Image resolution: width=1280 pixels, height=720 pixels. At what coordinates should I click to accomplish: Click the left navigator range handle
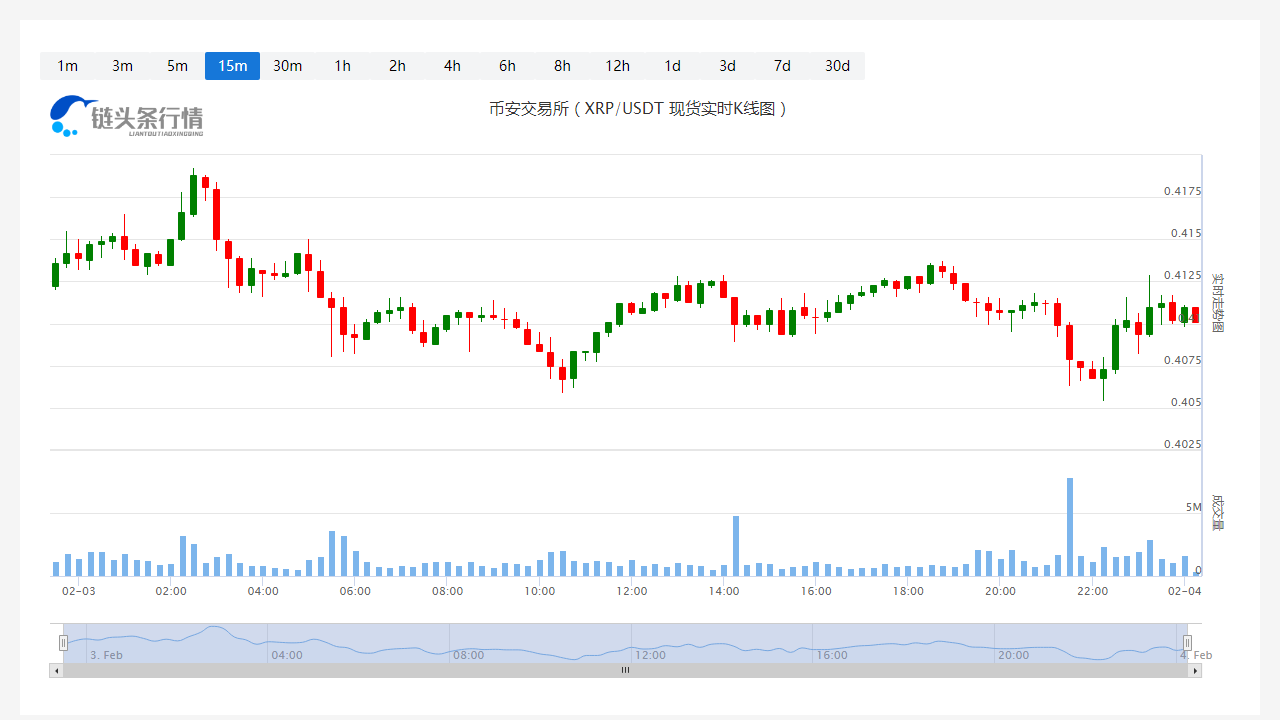coord(63,642)
